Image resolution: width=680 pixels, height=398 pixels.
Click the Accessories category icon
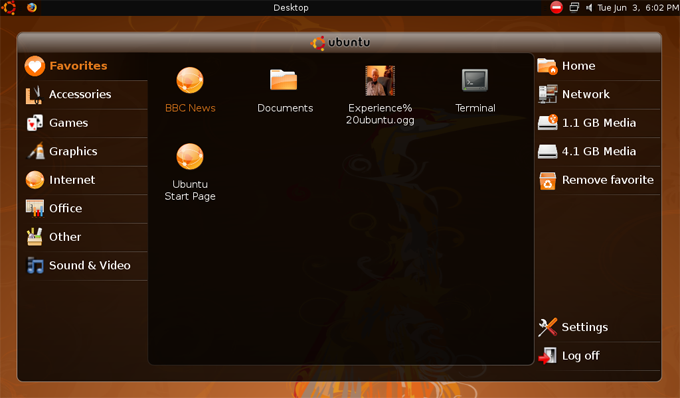coord(34,95)
